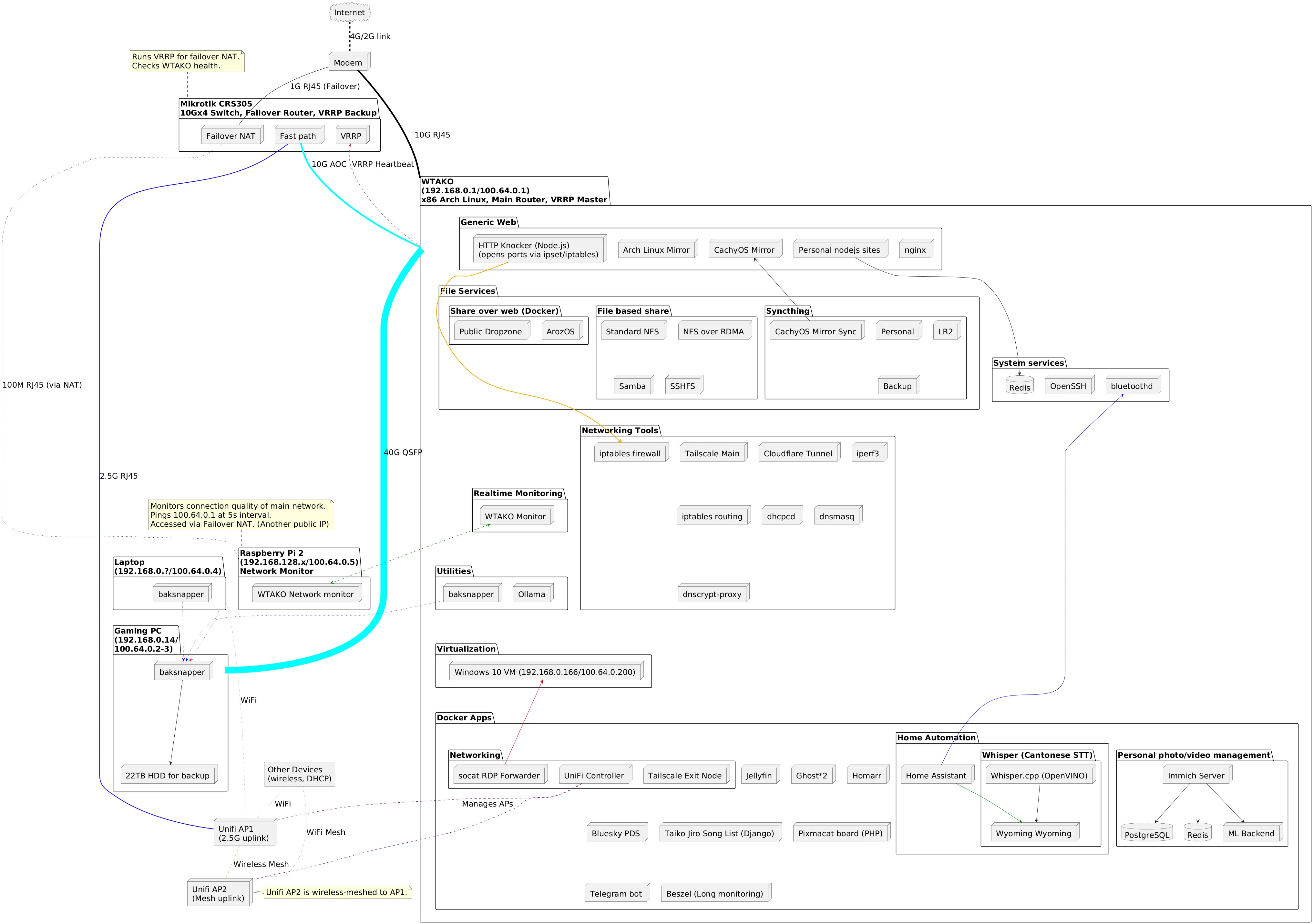The image size is (1313, 924).
Task: Click the WTAKO Monitor node
Action: pyautogui.click(x=517, y=515)
